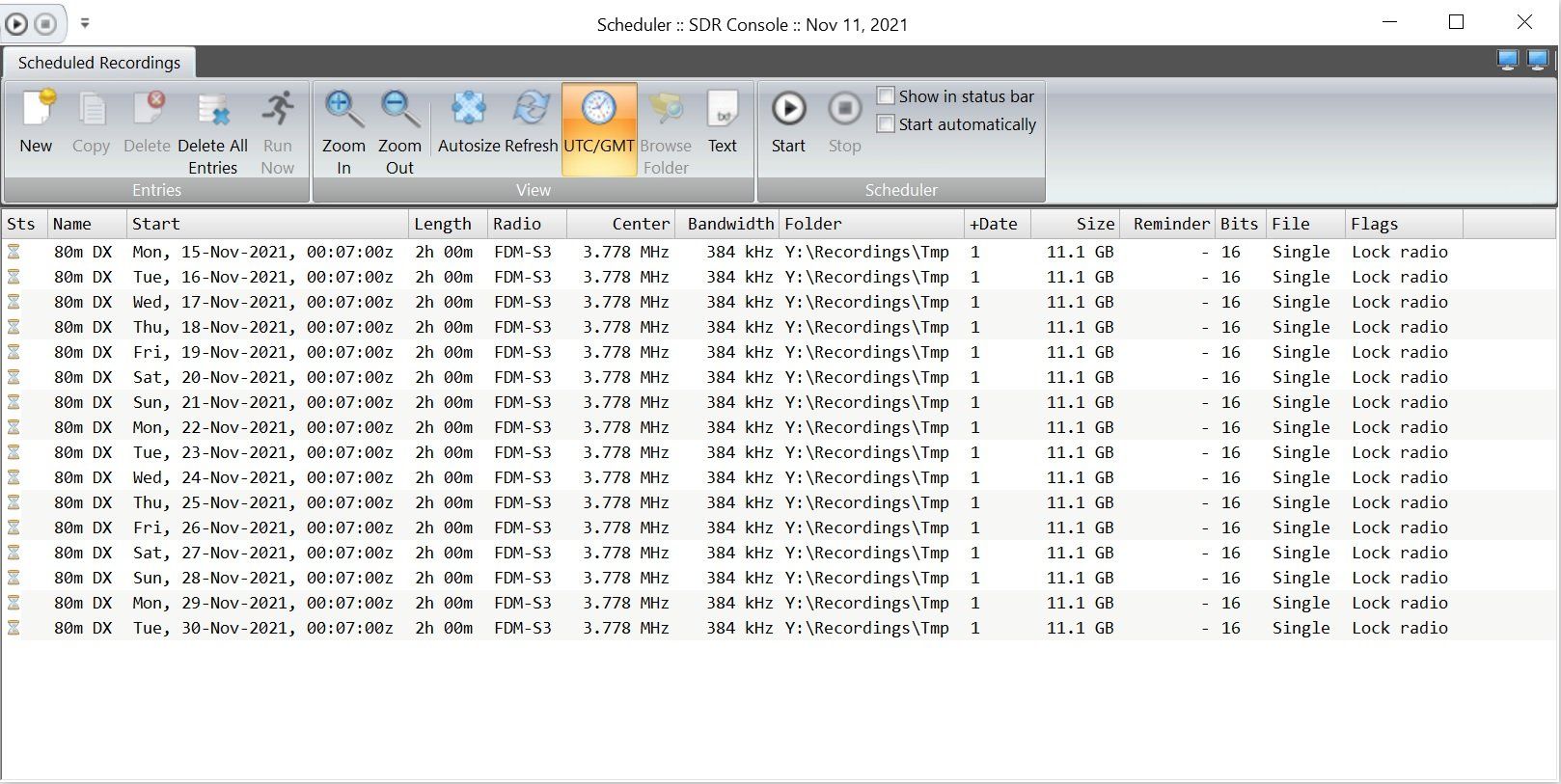Select the Fri, 26-Nov-2021 recording entry
Image resolution: width=1561 pixels, height=784 pixels.
(x=779, y=527)
